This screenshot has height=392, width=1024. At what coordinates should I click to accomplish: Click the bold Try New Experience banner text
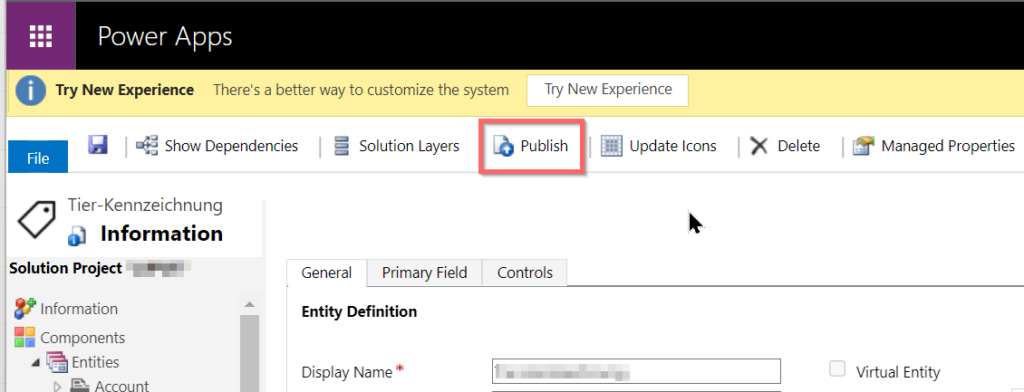125,90
